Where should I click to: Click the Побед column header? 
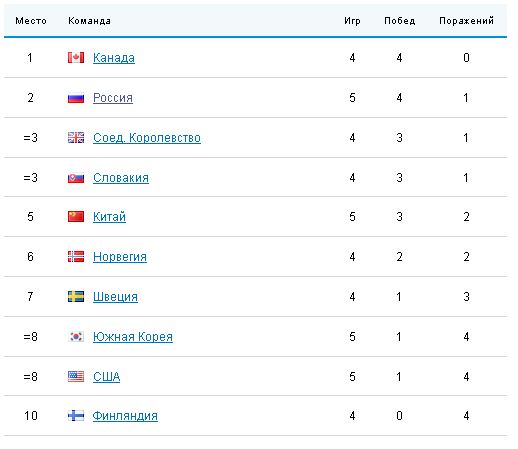[399, 21]
